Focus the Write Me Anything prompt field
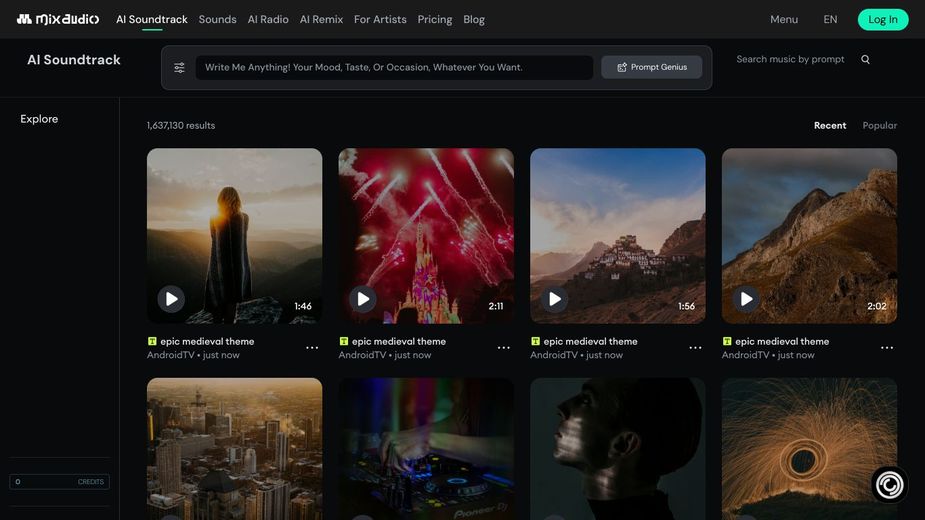The image size is (925, 520). tap(394, 68)
